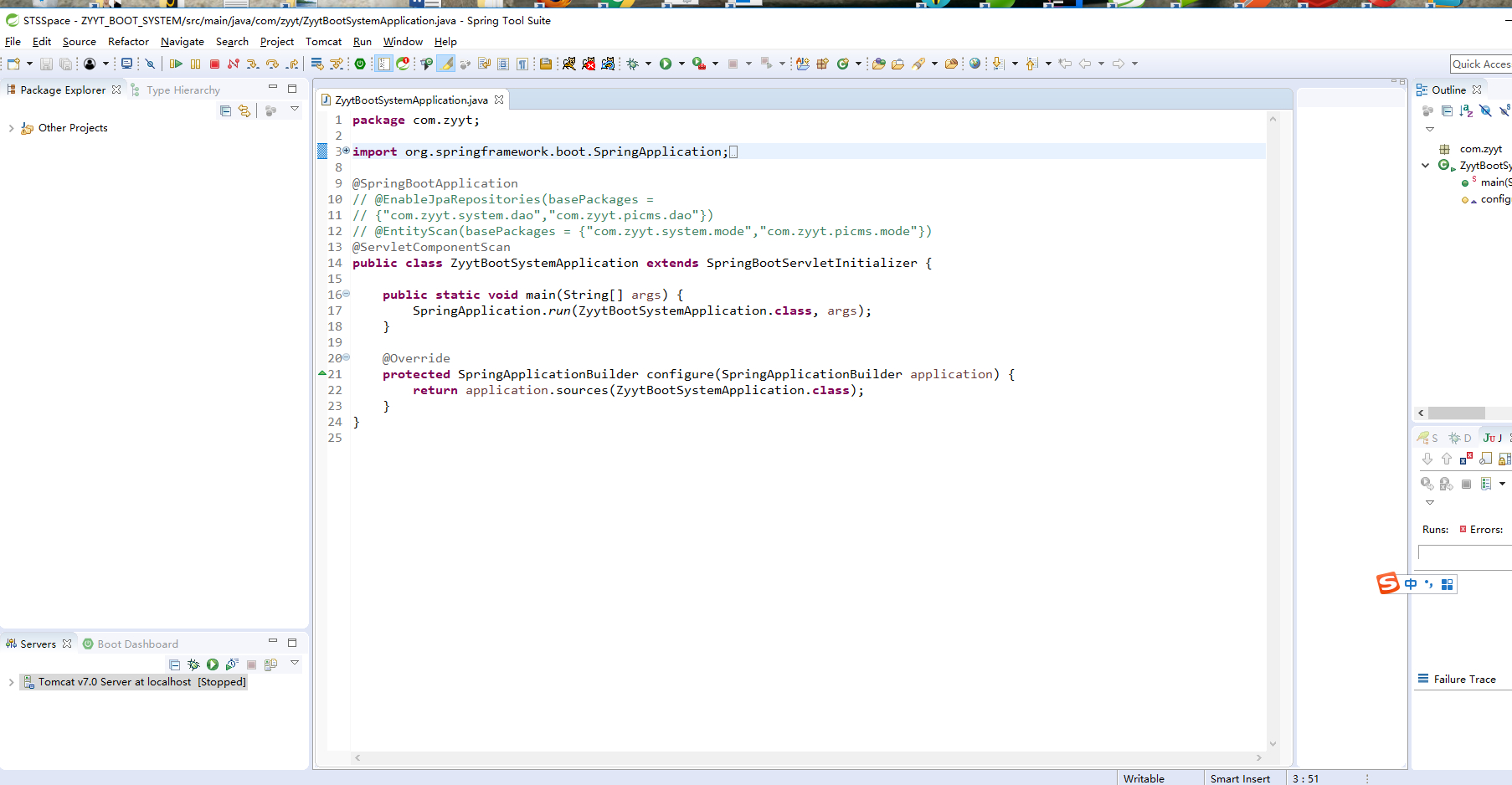Image resolution: width=1512 pixels, height=785 pixels.
Task: Start the server with green play icon in Servers view
Action: pos(213,664)
